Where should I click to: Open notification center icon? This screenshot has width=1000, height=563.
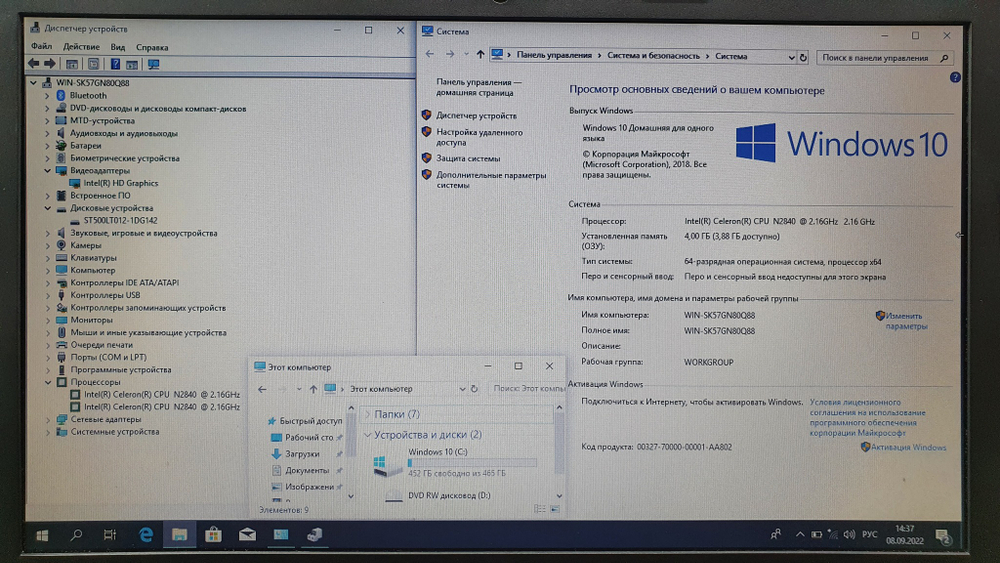coord(943,537)
